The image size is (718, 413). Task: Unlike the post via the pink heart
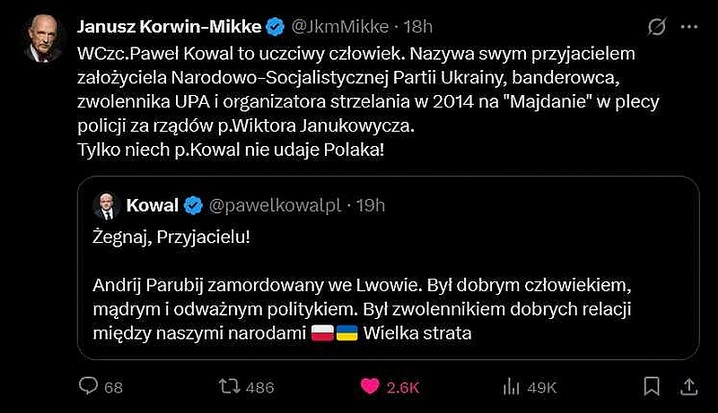pos(369,386)
